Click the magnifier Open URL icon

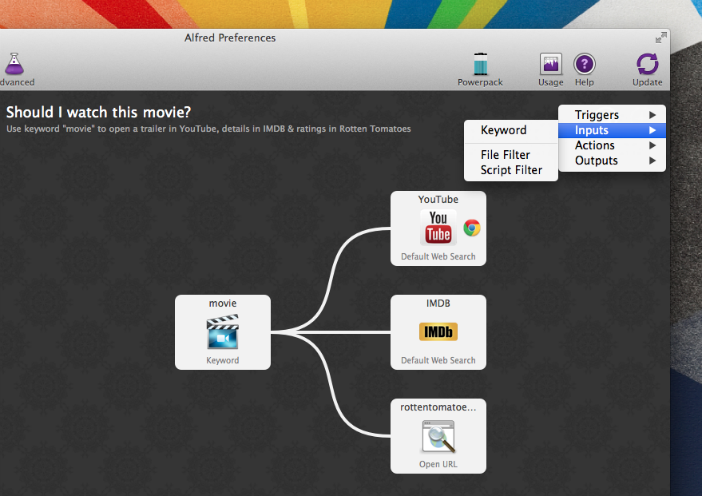coord(438,436)
